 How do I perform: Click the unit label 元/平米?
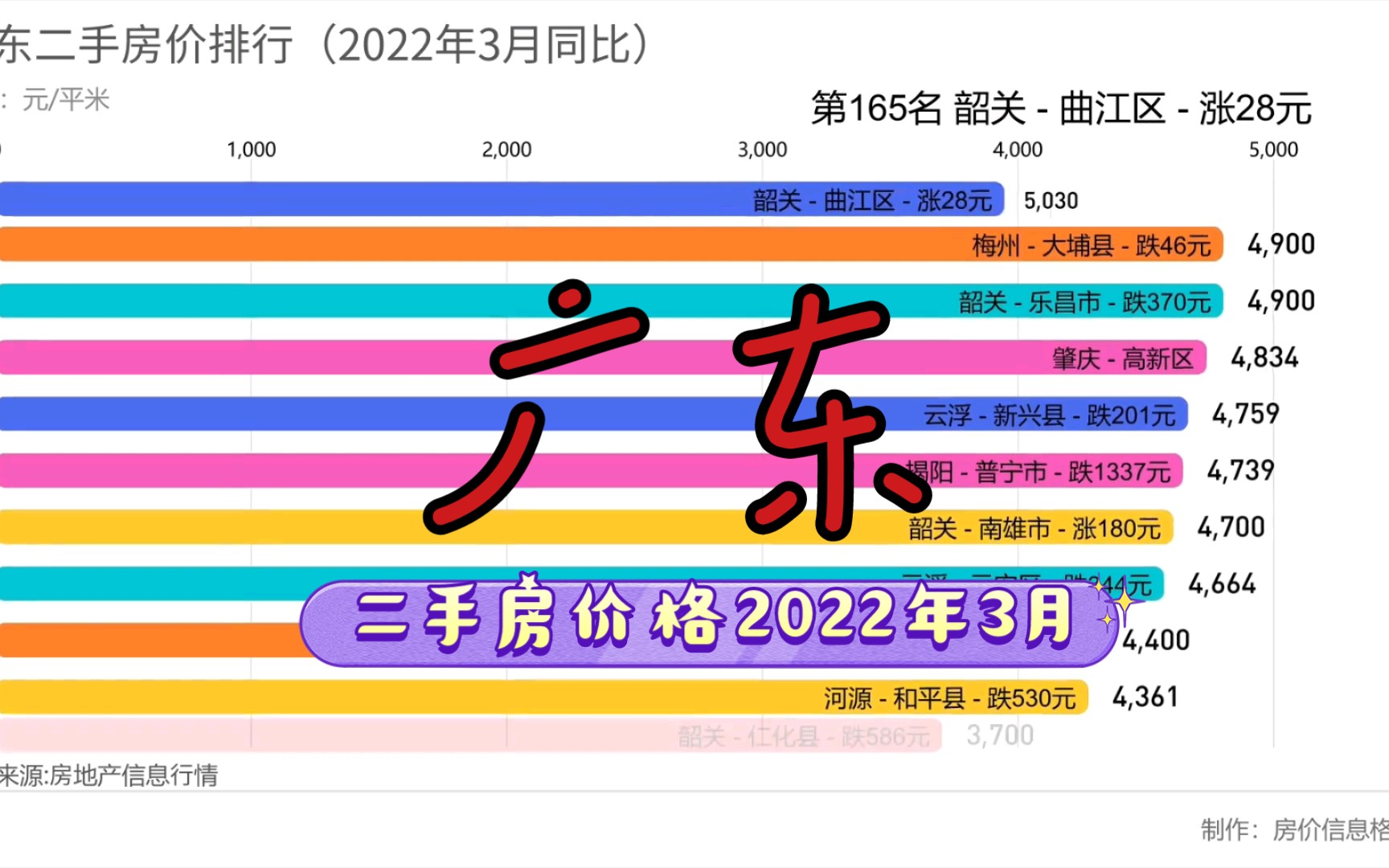(x=65, y=100)
